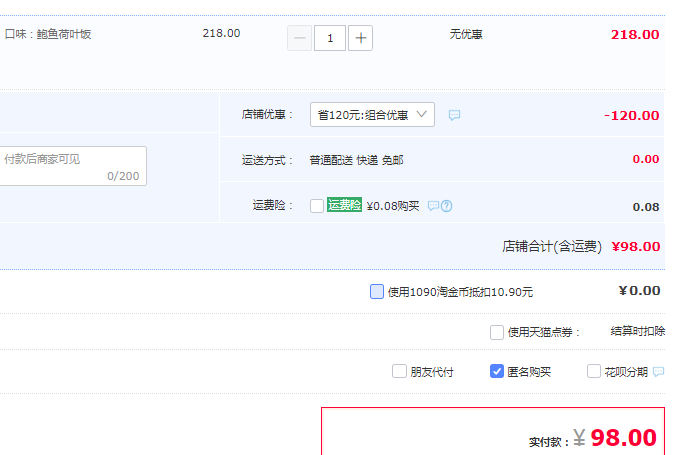Increase quantity with the plus button

[360, 38]
